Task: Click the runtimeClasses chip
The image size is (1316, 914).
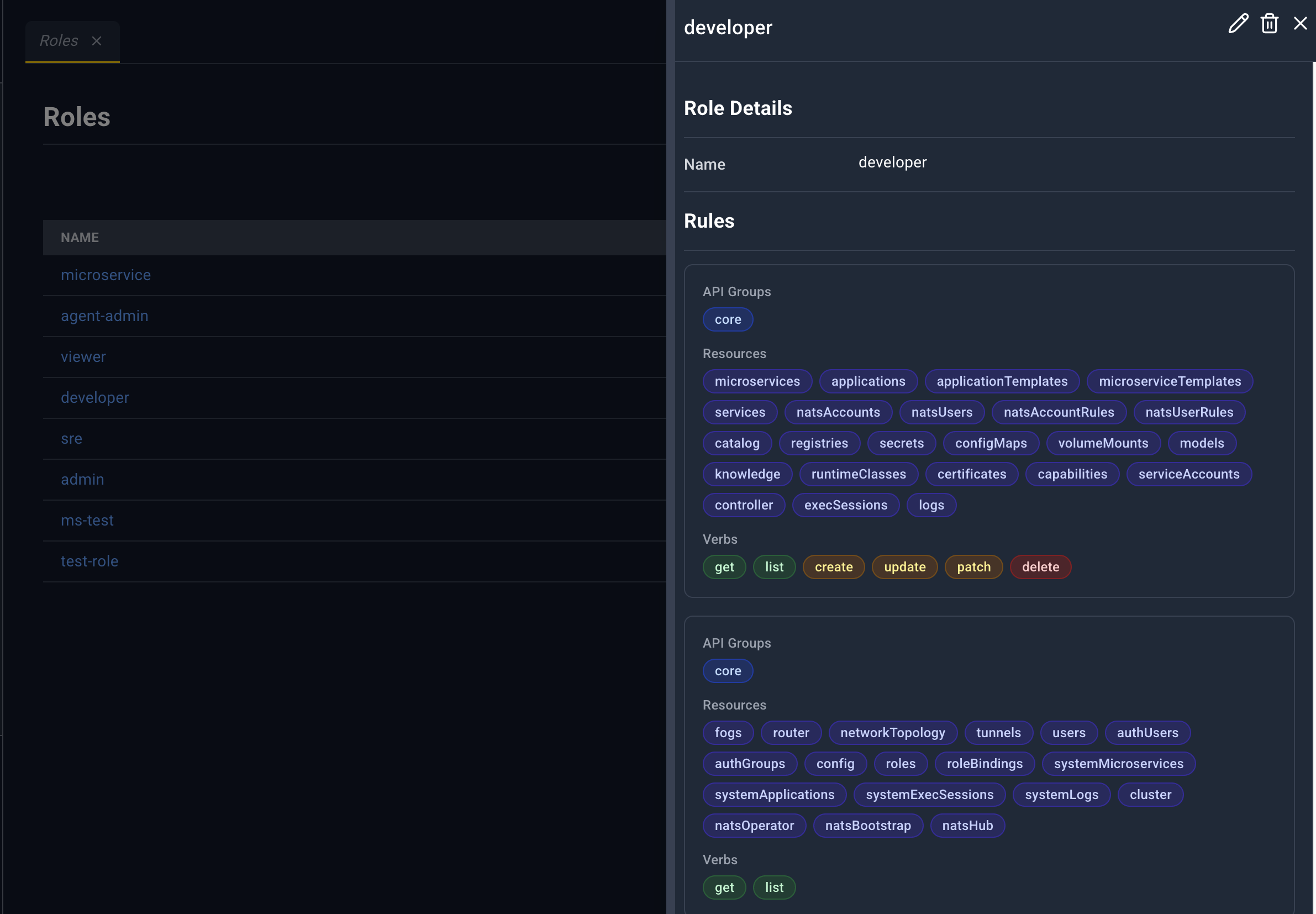Action: point(859,474)
